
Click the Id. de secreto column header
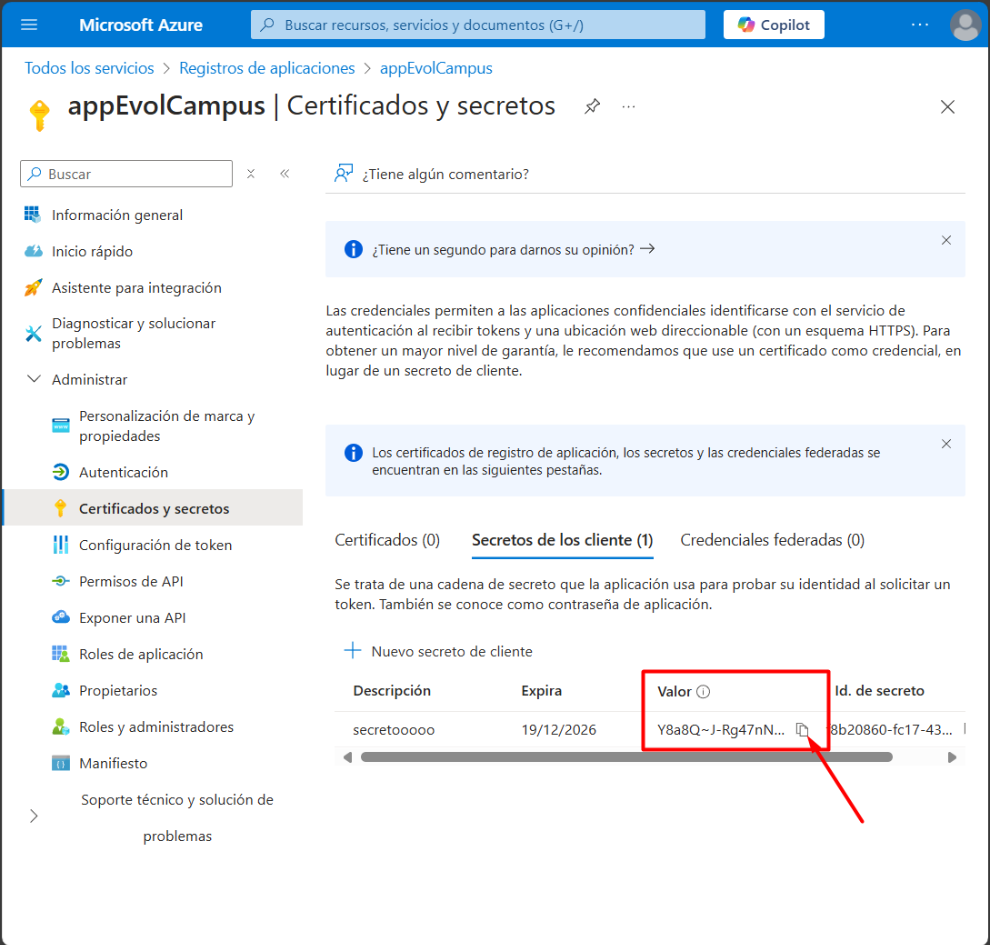[x=879, y=691]
